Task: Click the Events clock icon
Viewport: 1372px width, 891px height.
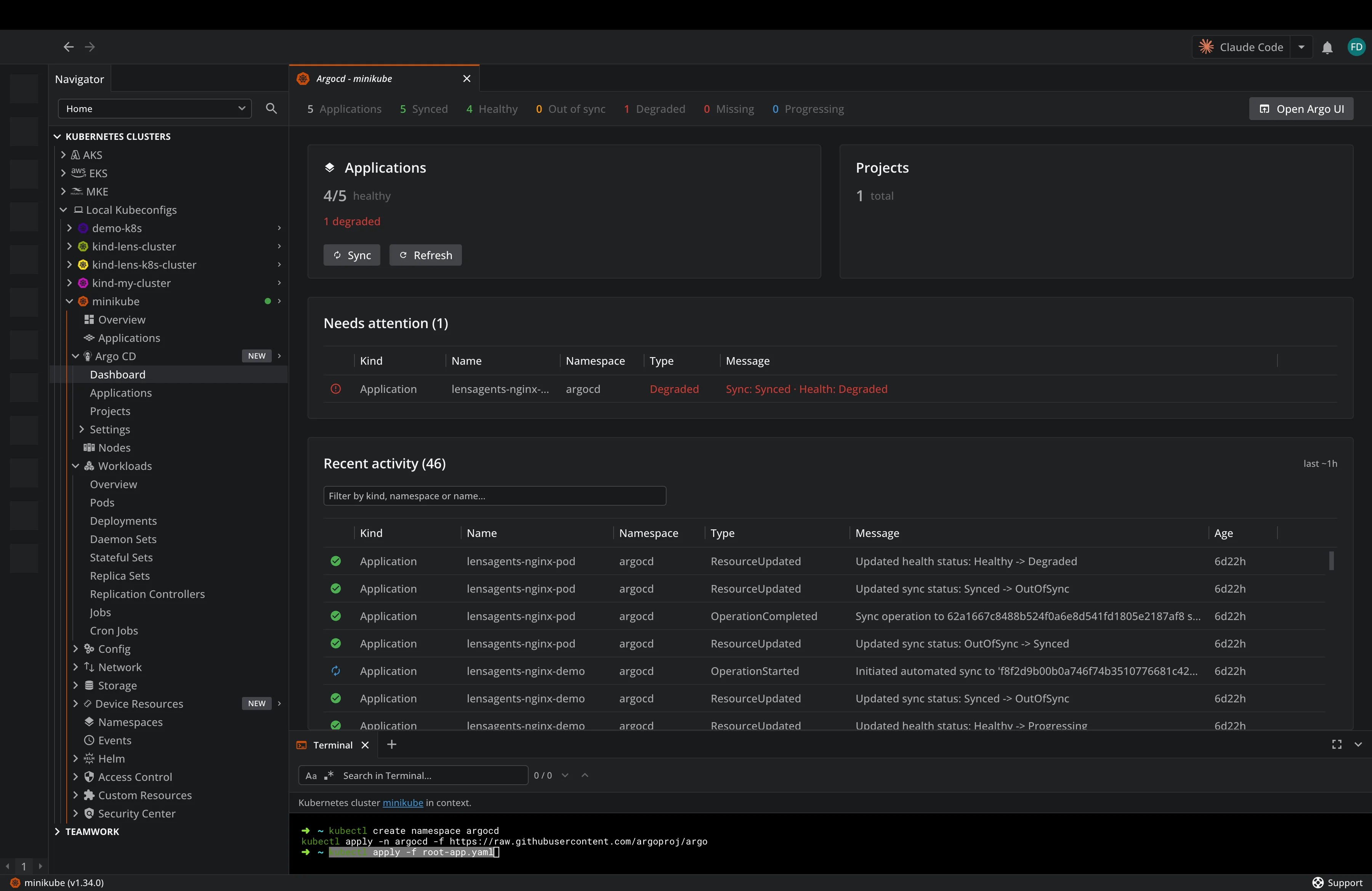Action: (89, 740)
